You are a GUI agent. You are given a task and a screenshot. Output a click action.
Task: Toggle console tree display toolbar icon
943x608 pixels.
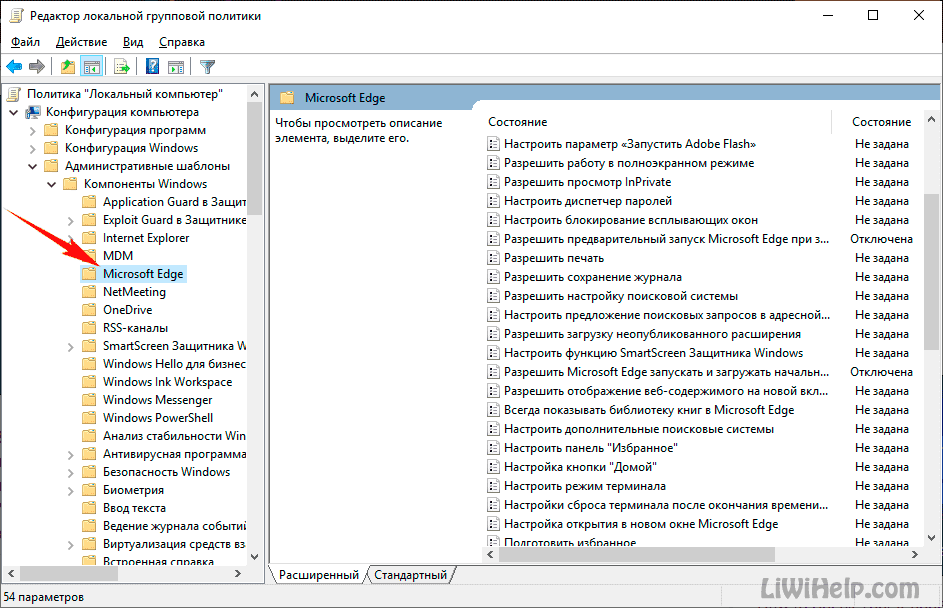(x=91, y=67)
